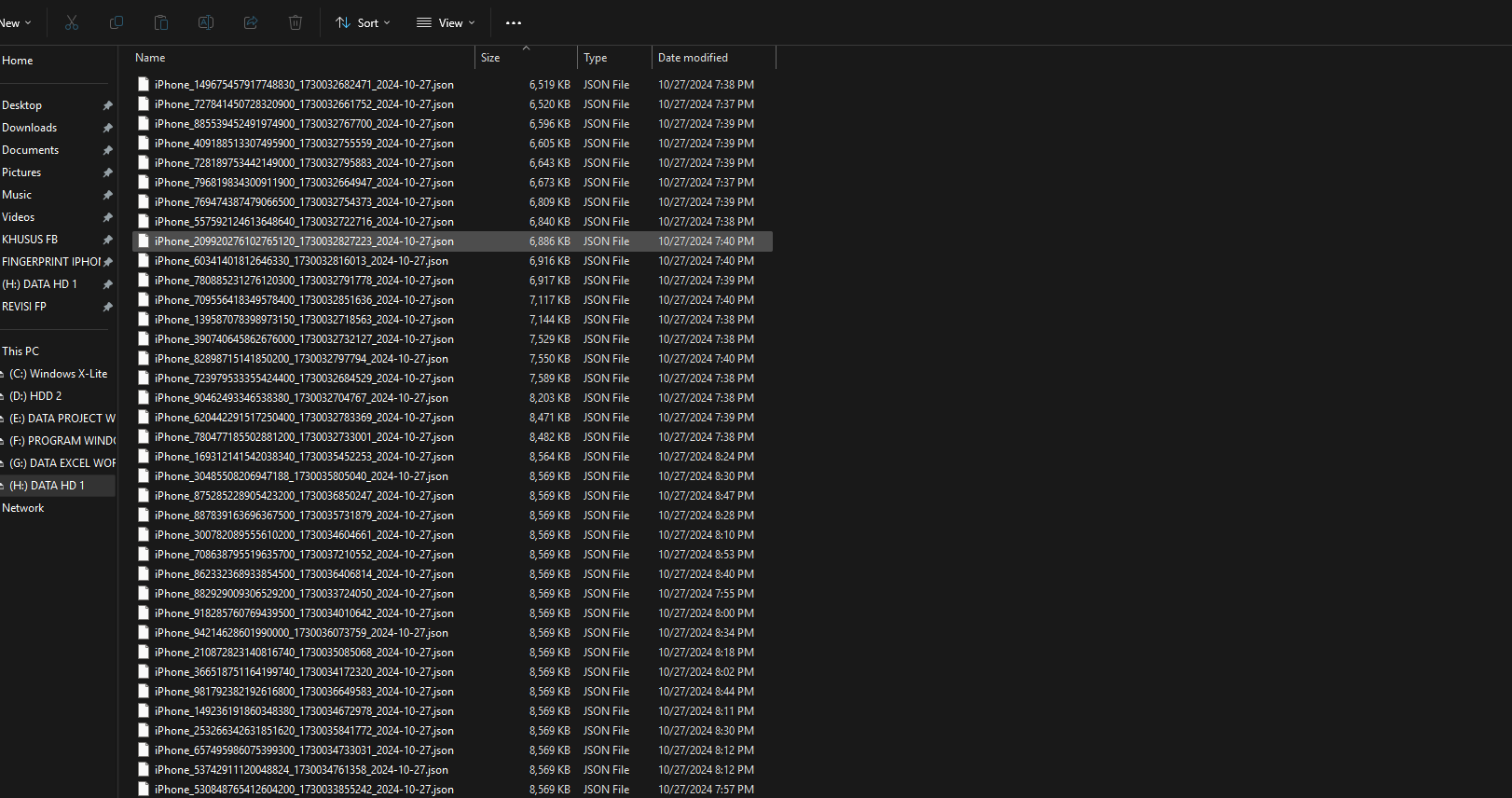Open the Sort dropdown

click(363, 22)
